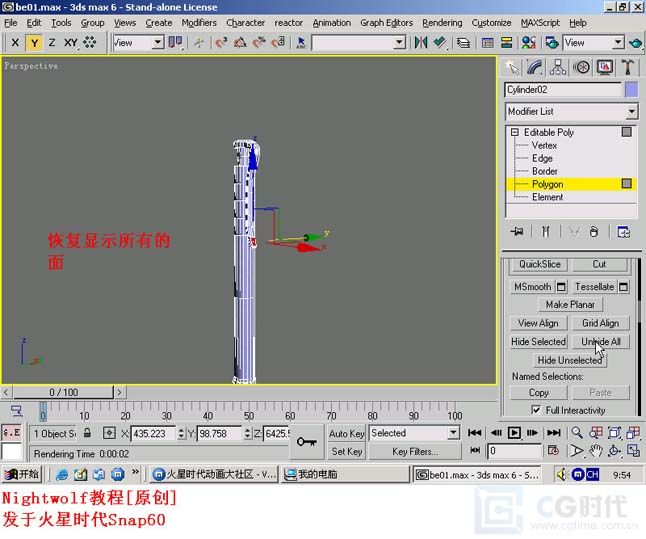
Task: Collapse the Editable Poly tree node
Action: 515,132
